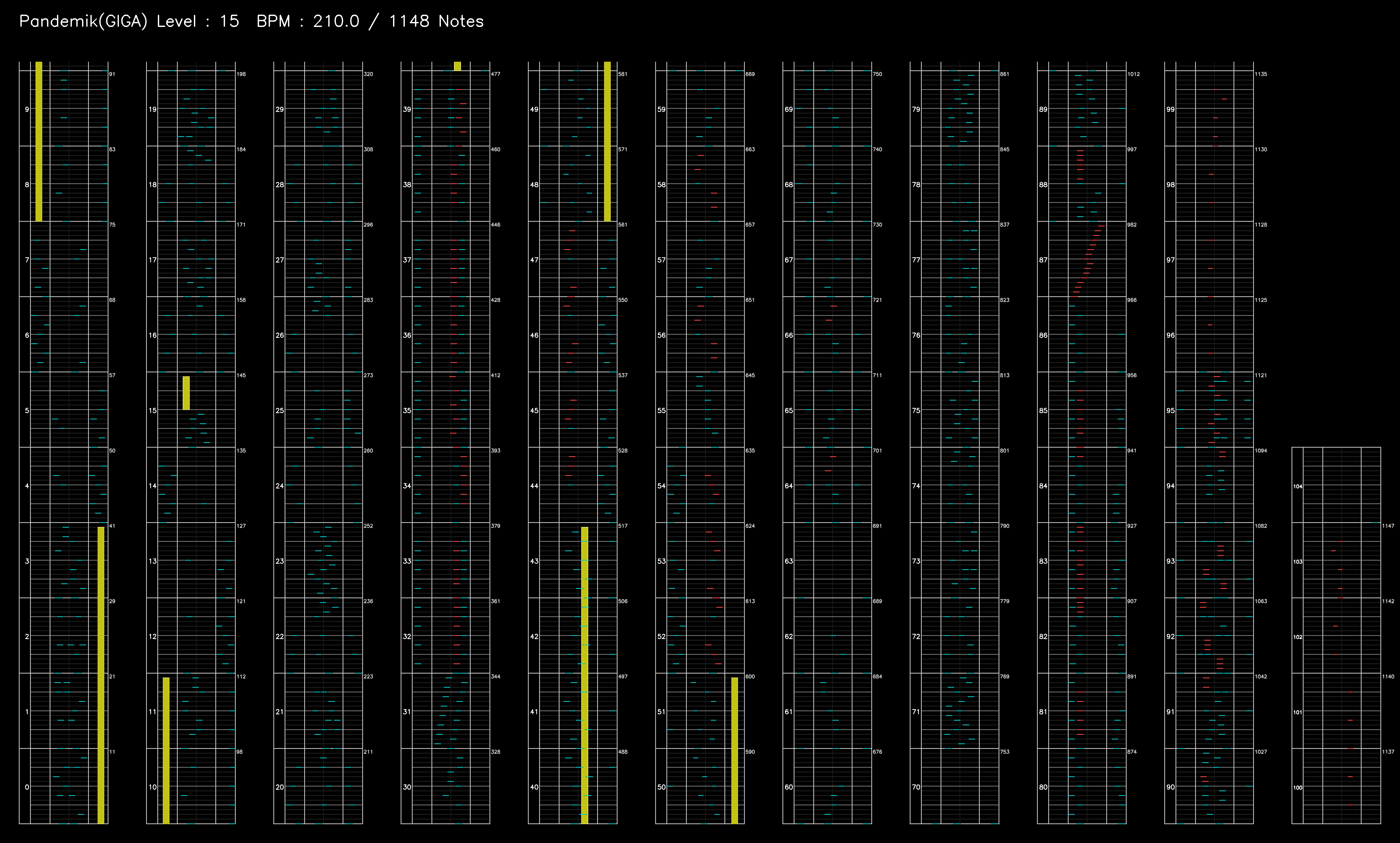Select the yellow long note spanning measures 40 to 43

pos(585,675)
